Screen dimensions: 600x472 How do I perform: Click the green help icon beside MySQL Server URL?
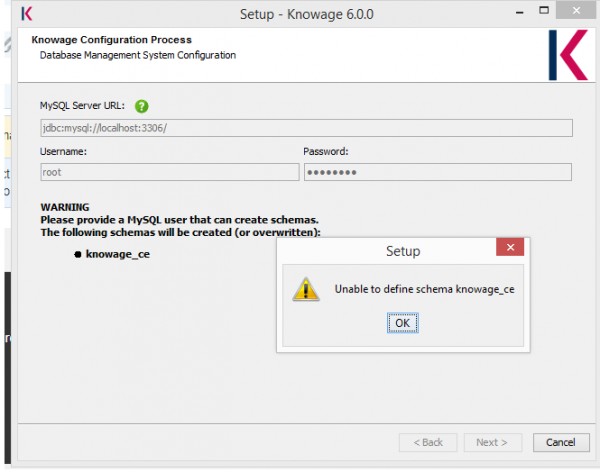(142, 106)
